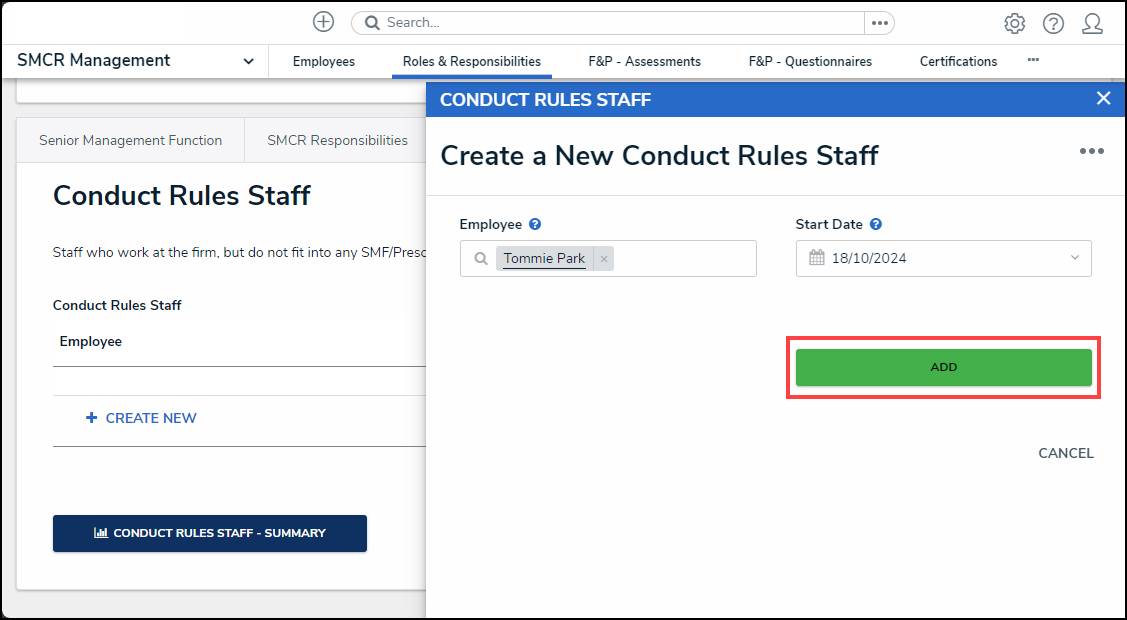Click the CANCEL link
The width and height of the screenshot is (1127, 620).
coord(1065,453)
